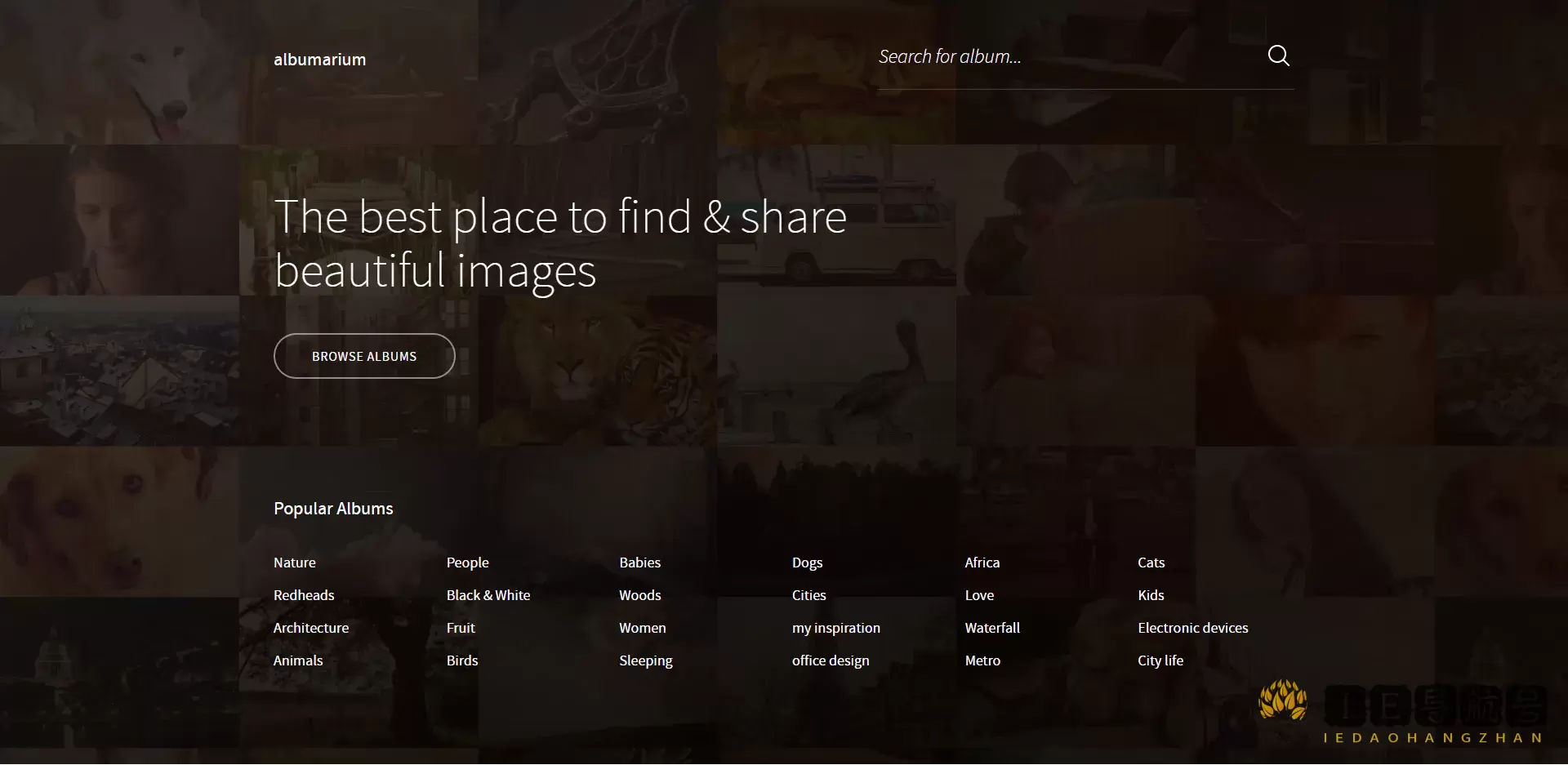Open the Babies album
1568x765 pixels.
pyautogui.click(x=639, y=563)
